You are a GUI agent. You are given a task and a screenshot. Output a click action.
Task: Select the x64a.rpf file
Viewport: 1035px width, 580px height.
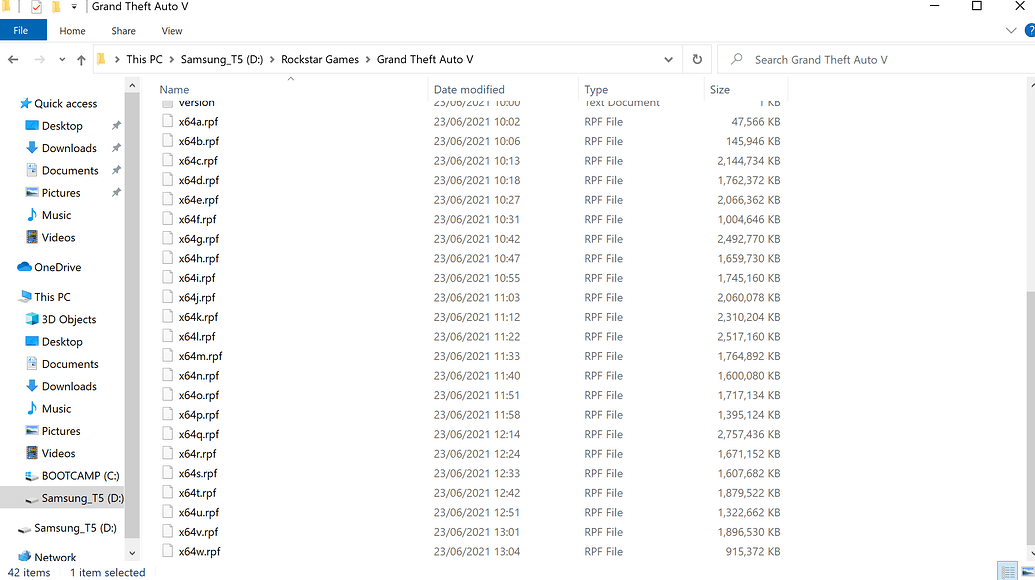(198, 122)
